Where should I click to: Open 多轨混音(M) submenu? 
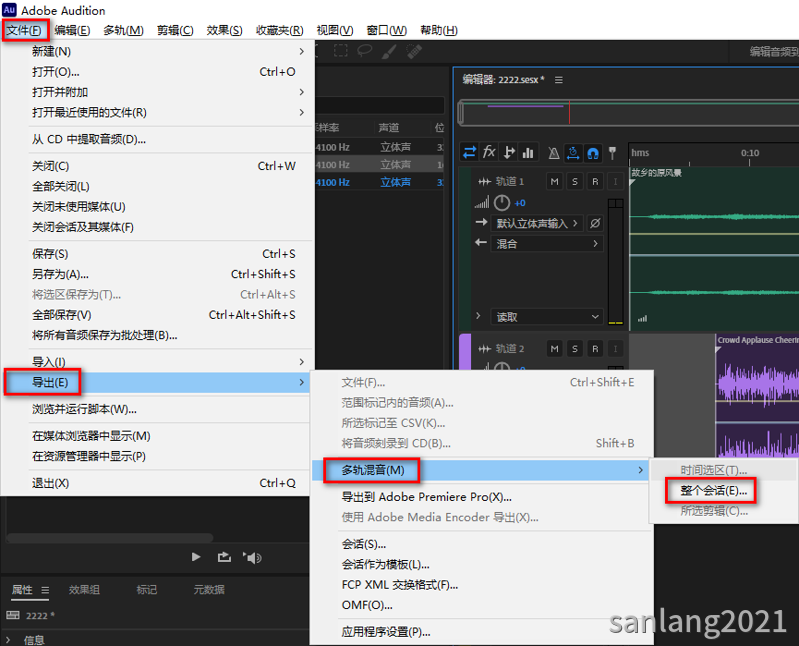point(482,470)
